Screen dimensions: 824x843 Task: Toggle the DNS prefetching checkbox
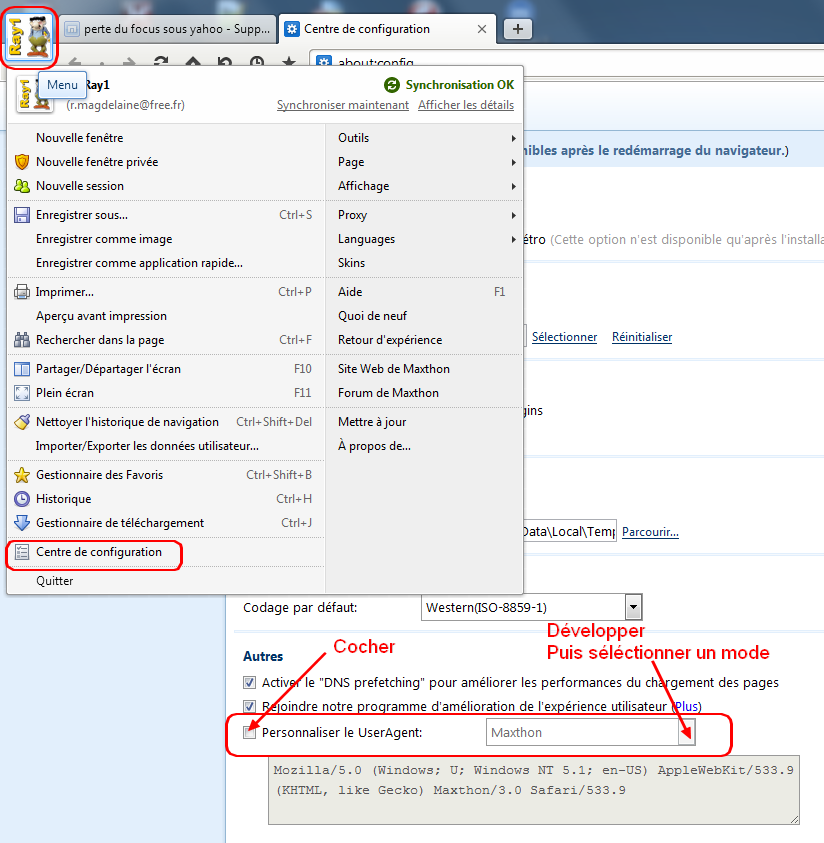(249, 682)
